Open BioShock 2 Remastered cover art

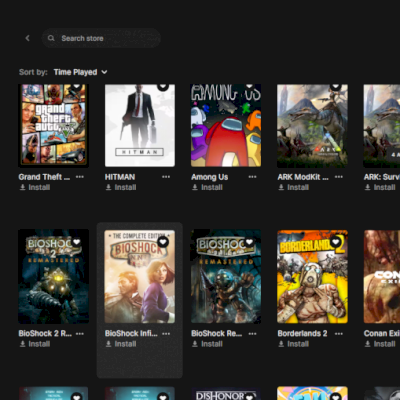(53, 276)
